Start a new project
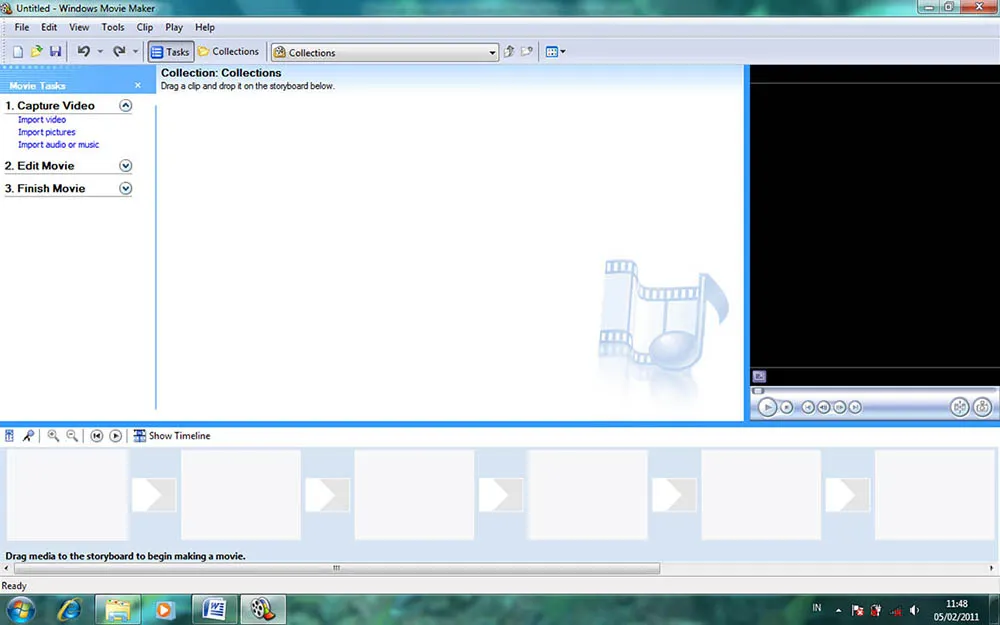 (x=17, y=51)
